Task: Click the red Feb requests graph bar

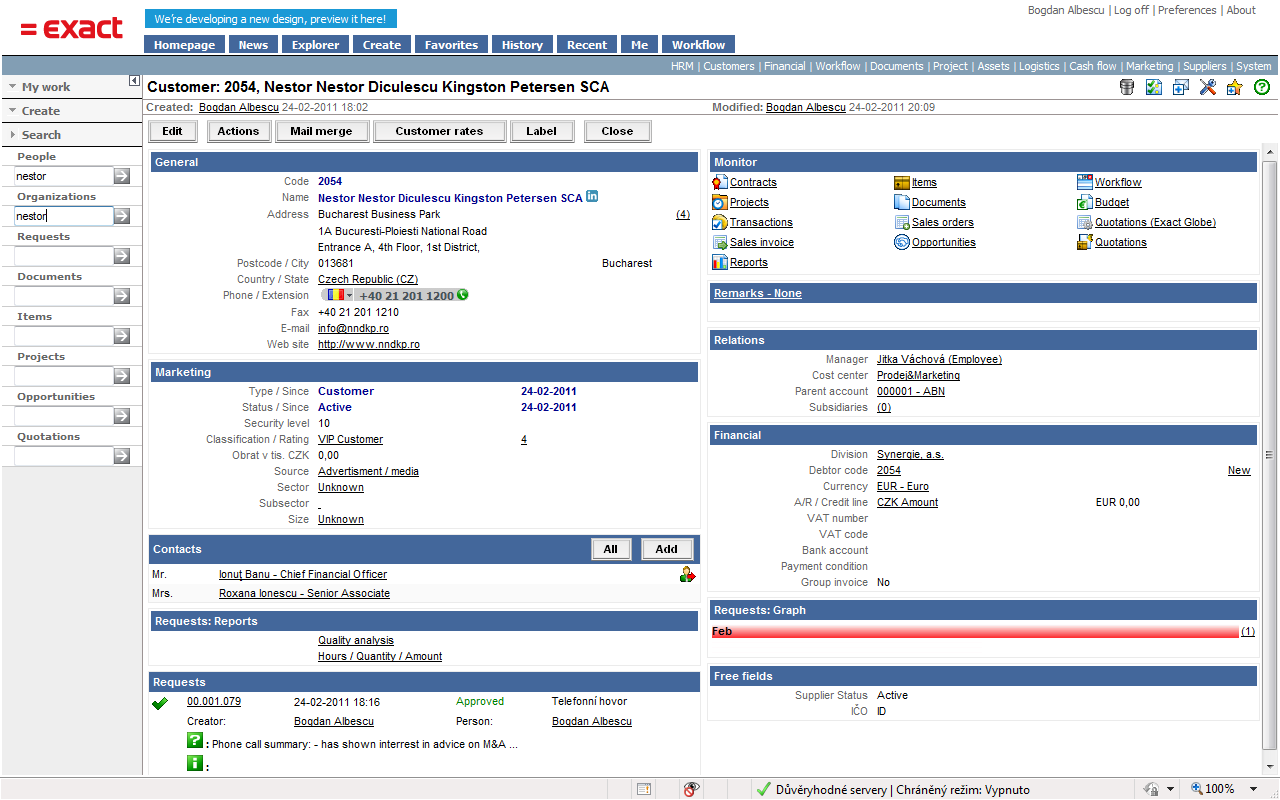Action: (x=975, y=632)
